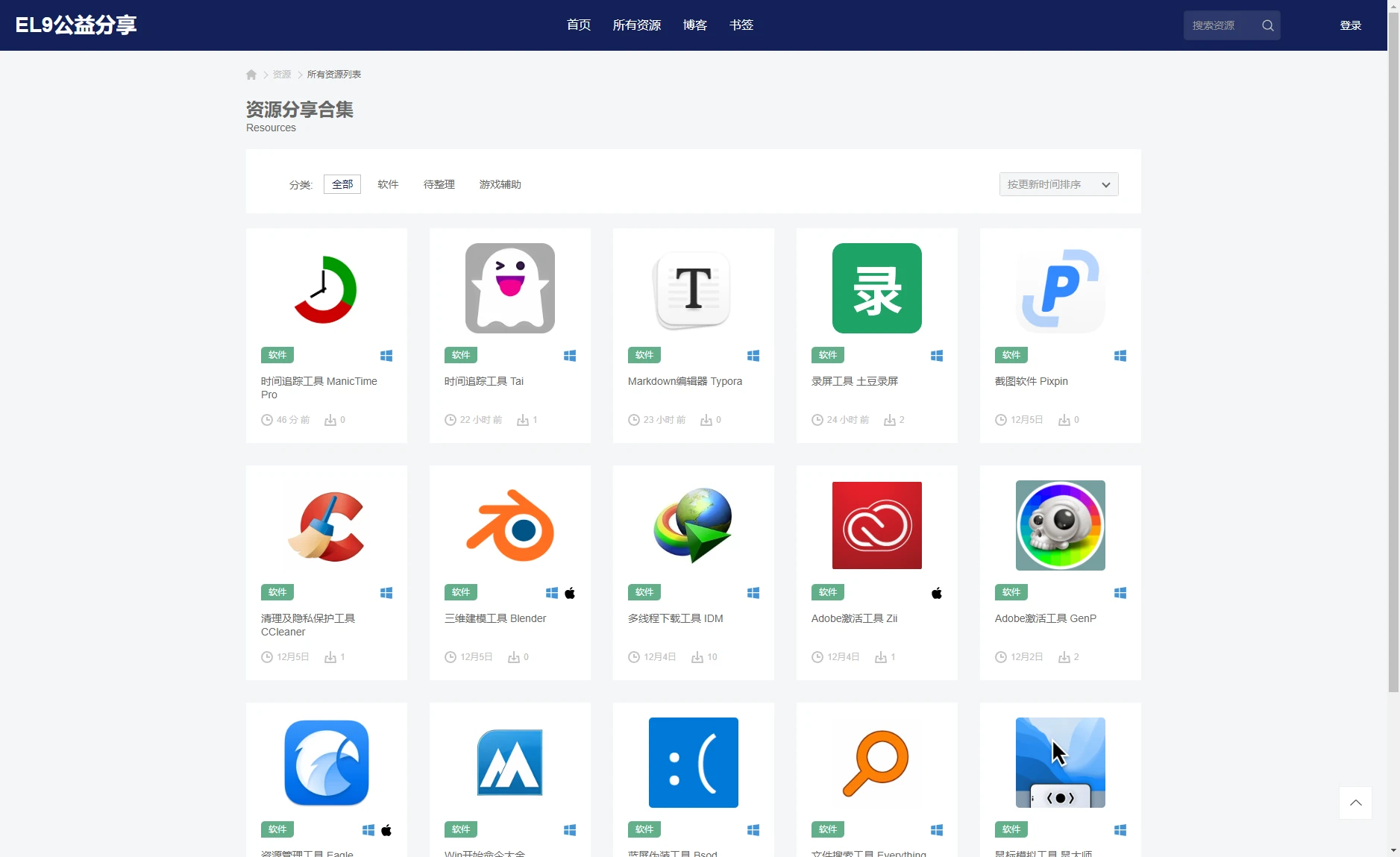Open the Tai ghost app icon
The height and width of the screenshot is (857, 1400).
click(x=509, y=289)
